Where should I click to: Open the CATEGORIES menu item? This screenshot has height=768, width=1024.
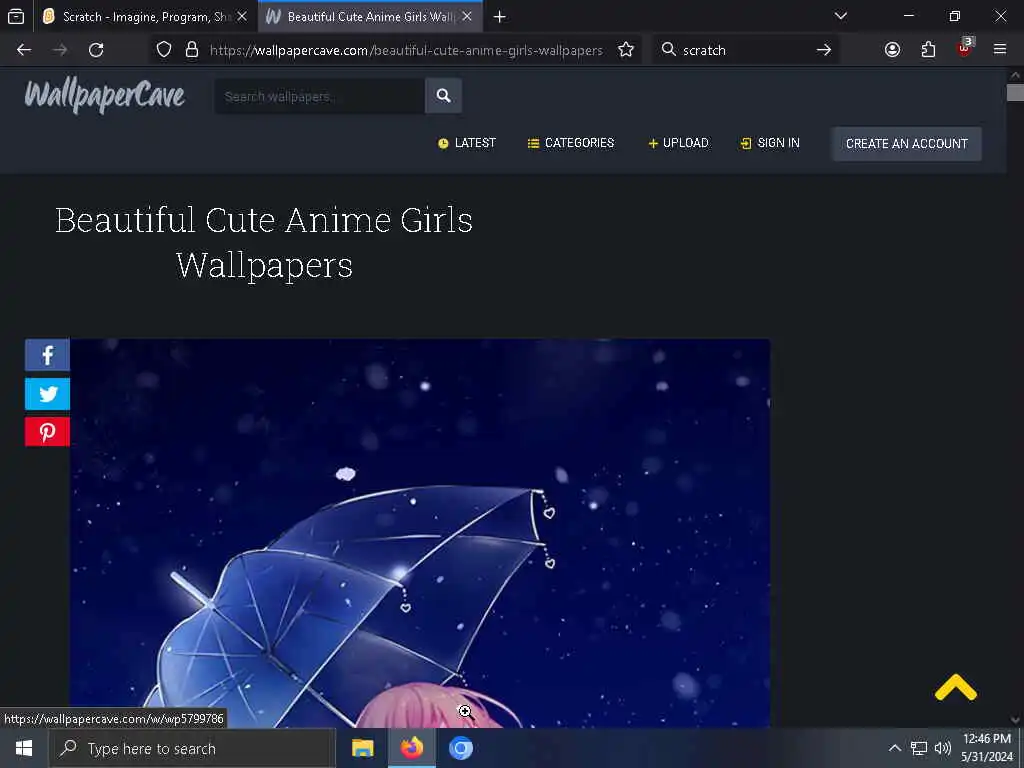point(571,143)
